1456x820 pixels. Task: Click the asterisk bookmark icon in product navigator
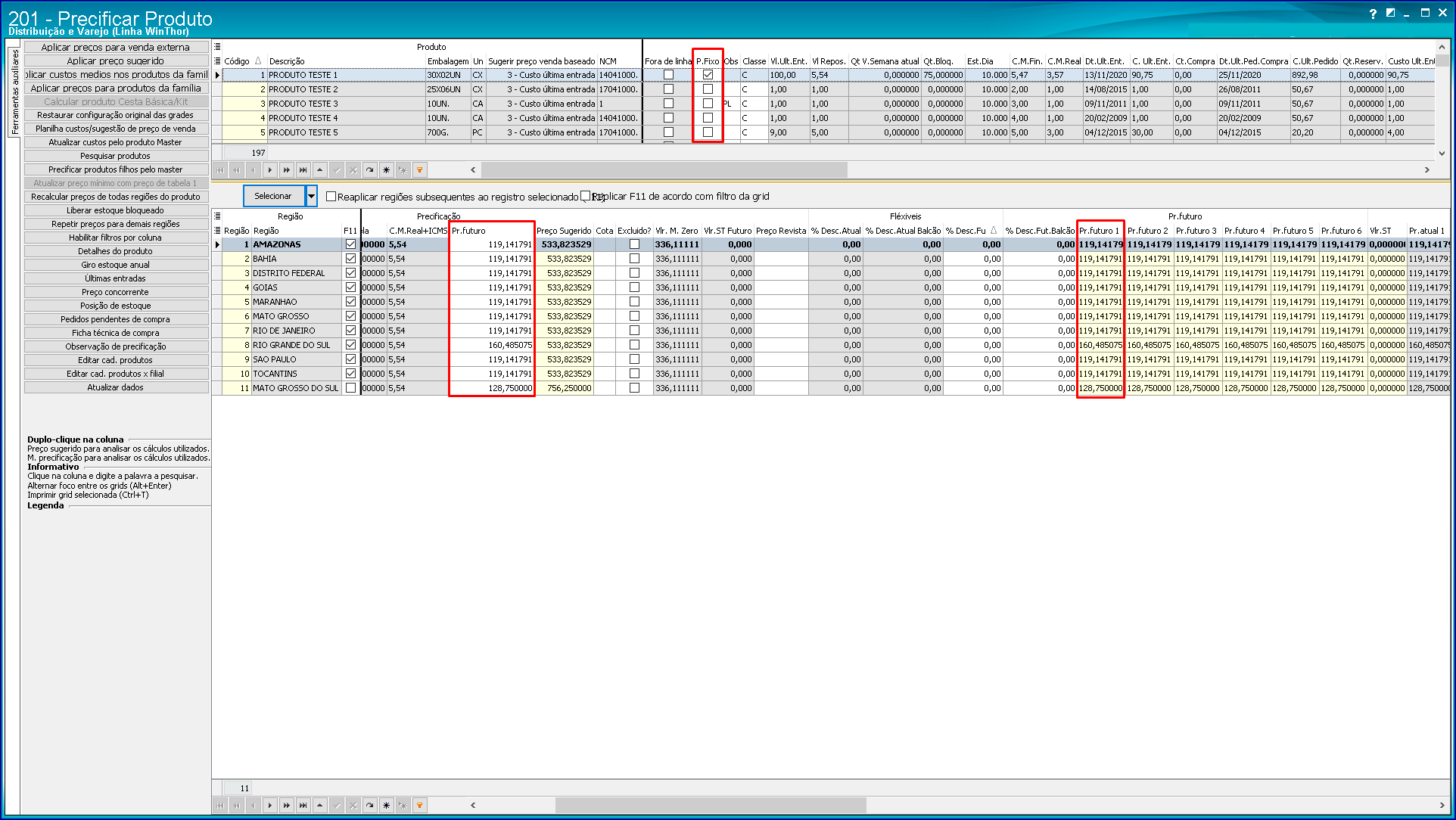pyautogui.click(x=387, y=170)
